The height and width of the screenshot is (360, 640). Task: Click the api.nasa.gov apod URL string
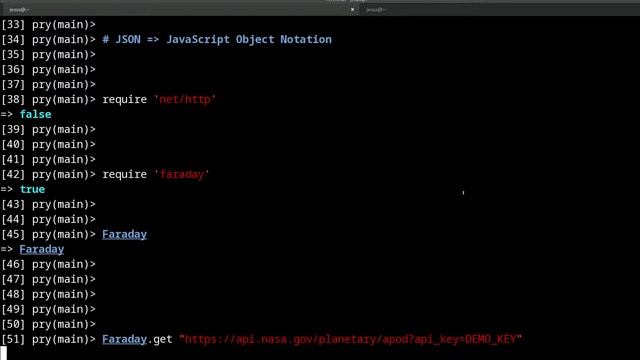351,339
